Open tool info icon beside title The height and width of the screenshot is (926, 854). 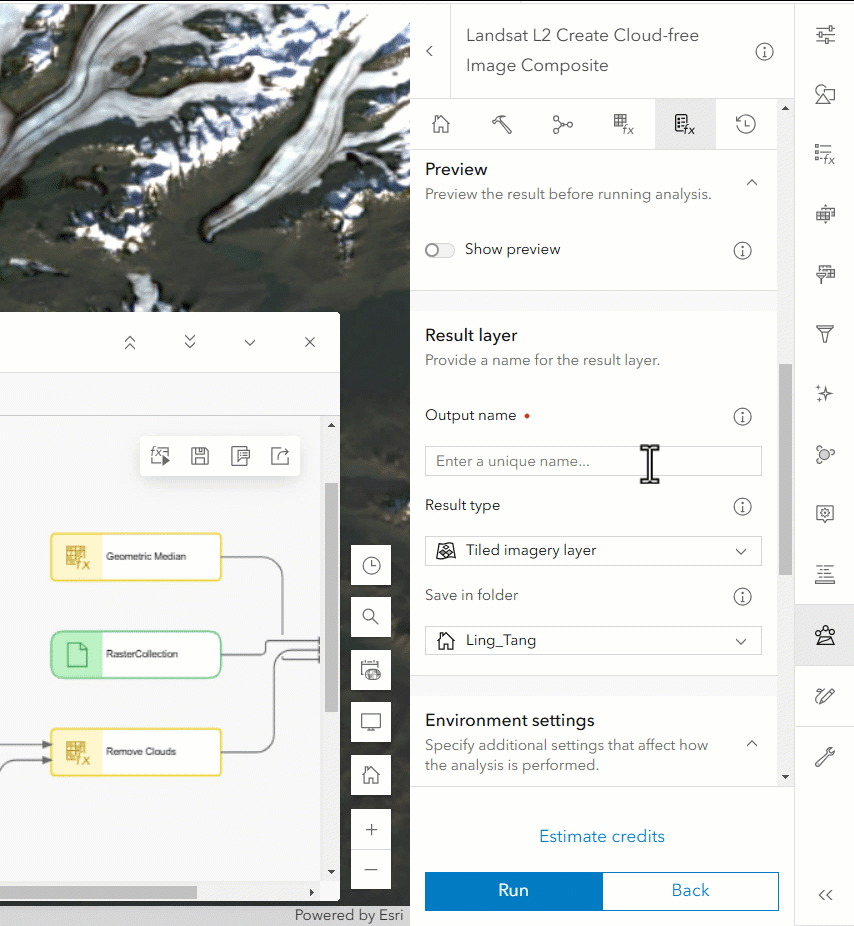coord(764,52)
